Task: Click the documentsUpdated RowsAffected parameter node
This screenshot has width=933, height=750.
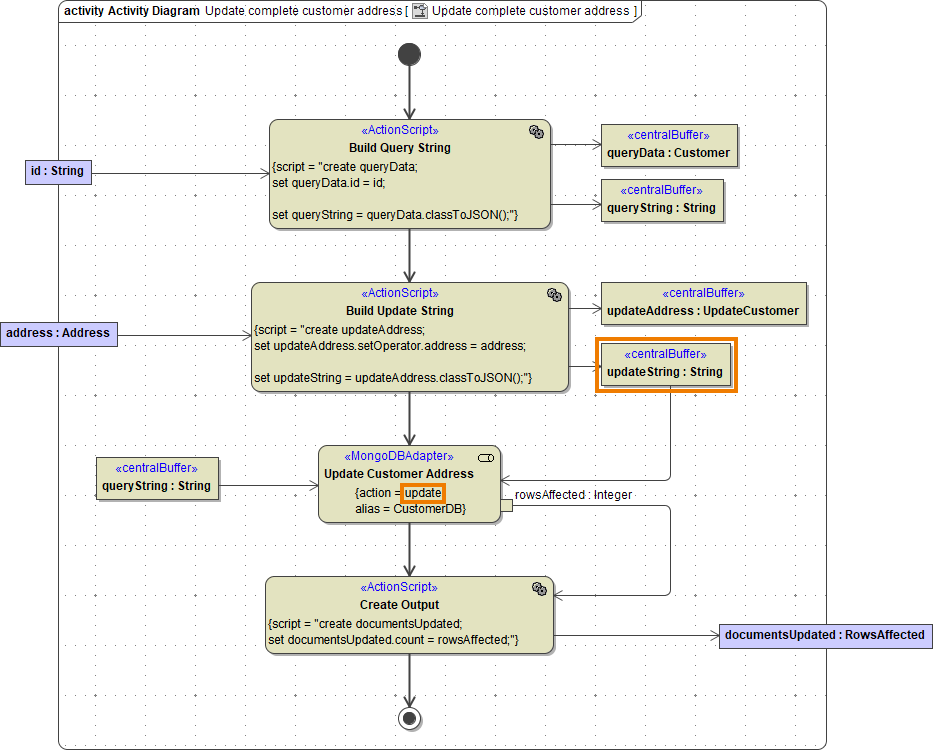Action: point(825,635)
